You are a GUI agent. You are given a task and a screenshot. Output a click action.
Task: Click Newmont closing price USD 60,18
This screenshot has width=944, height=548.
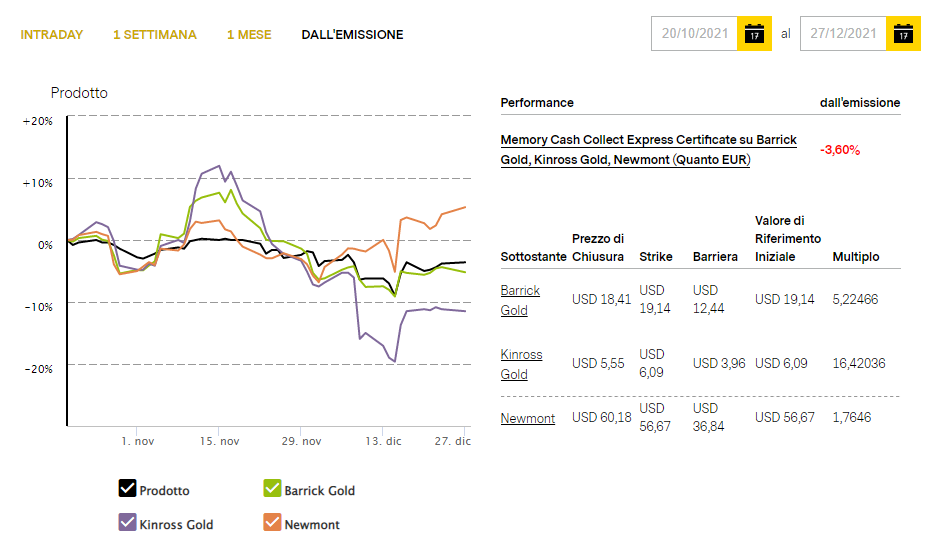tap(601, 417)
